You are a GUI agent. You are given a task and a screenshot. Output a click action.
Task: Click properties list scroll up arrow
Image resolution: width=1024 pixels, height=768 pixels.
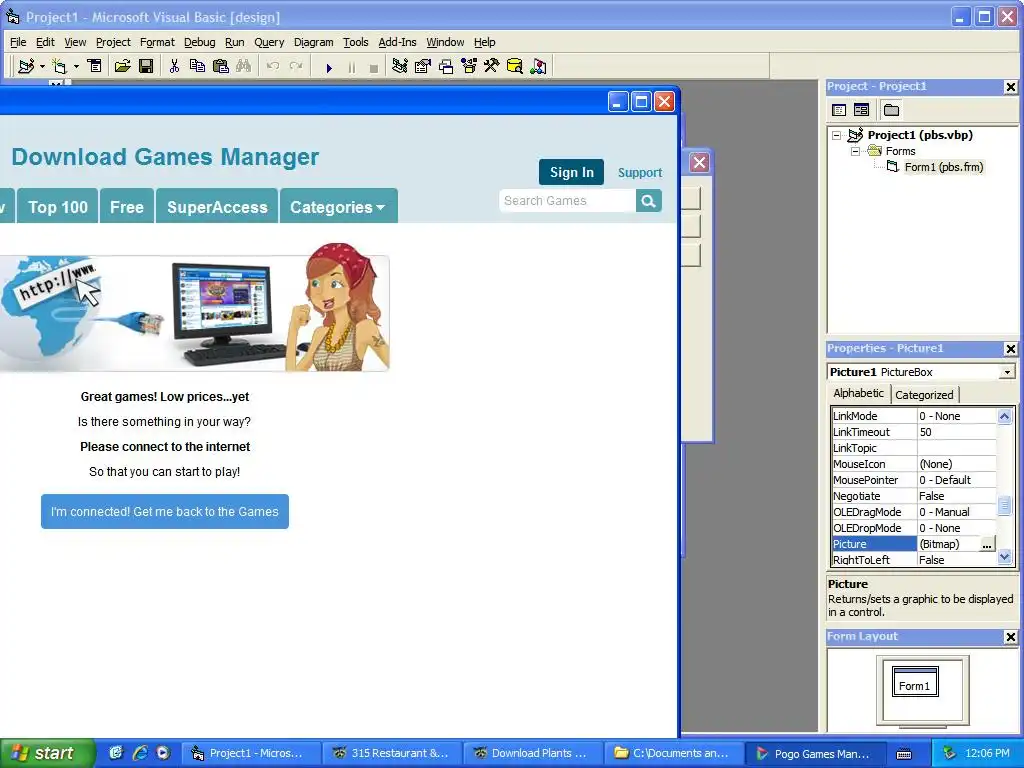tap(1005, 416)
